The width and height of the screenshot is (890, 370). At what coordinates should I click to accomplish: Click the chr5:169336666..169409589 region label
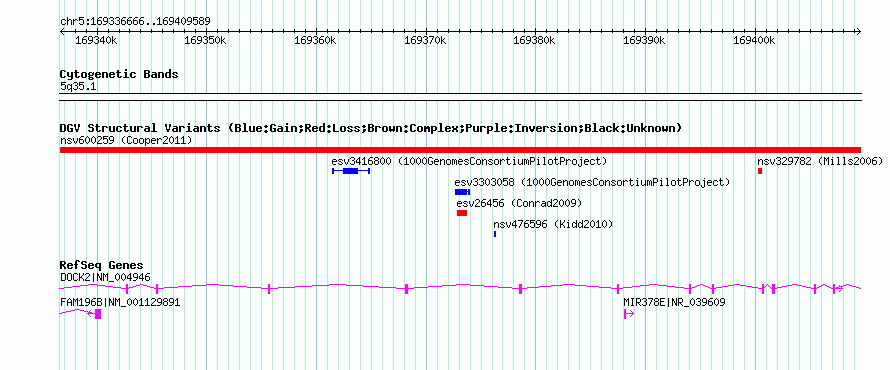pyautogui.click(x=135, y=22)
